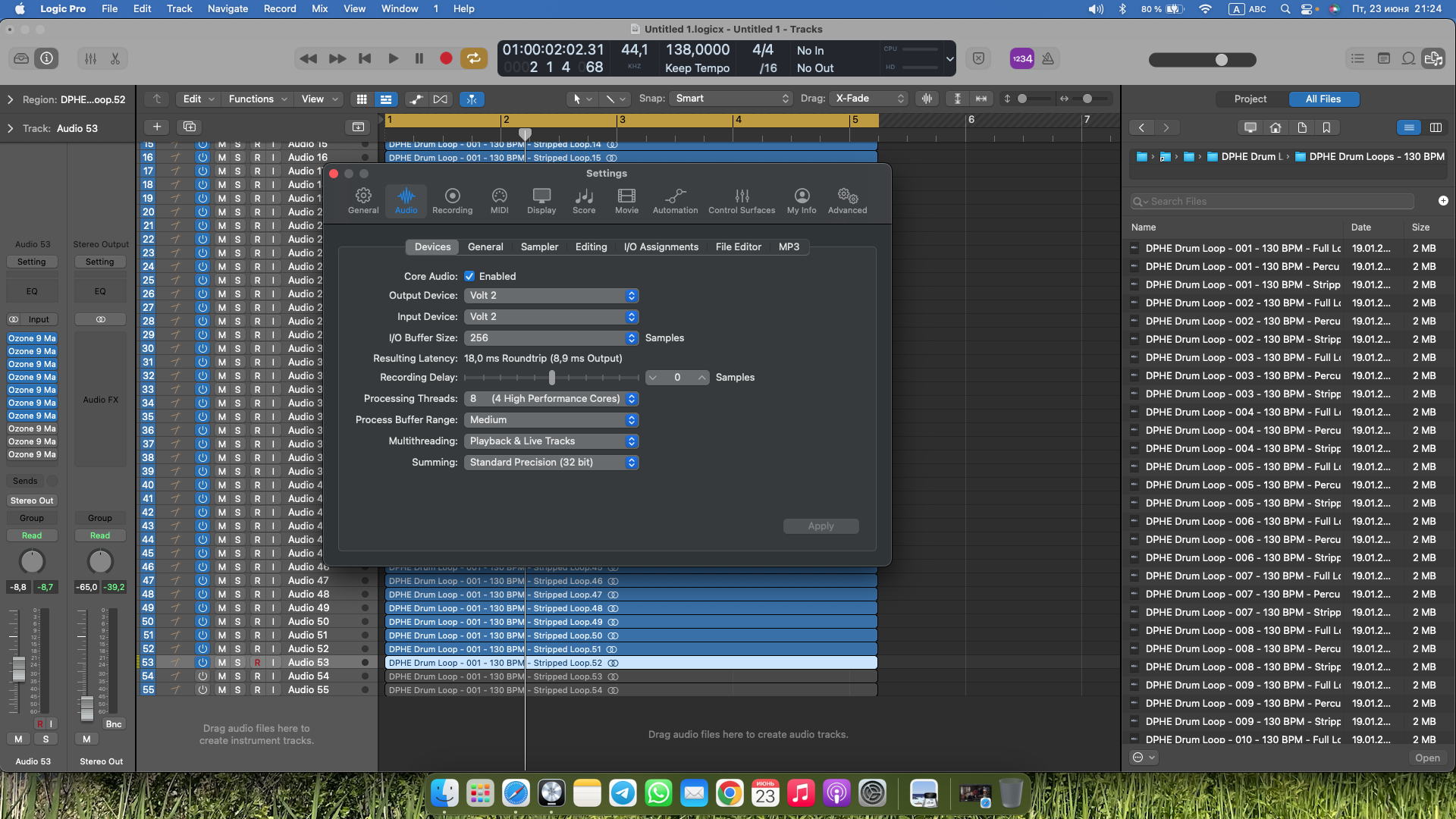Increase Recording Delay samples stepper

pos(702,378)
